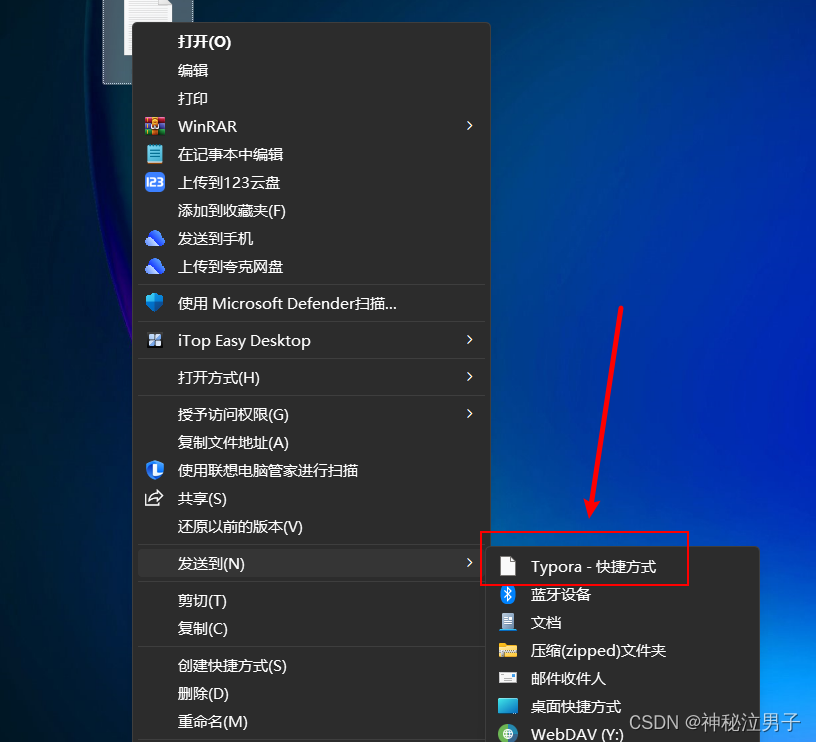
Task: Click the iTop Easy Desktop icon
Action: click(x=155, y=340)
